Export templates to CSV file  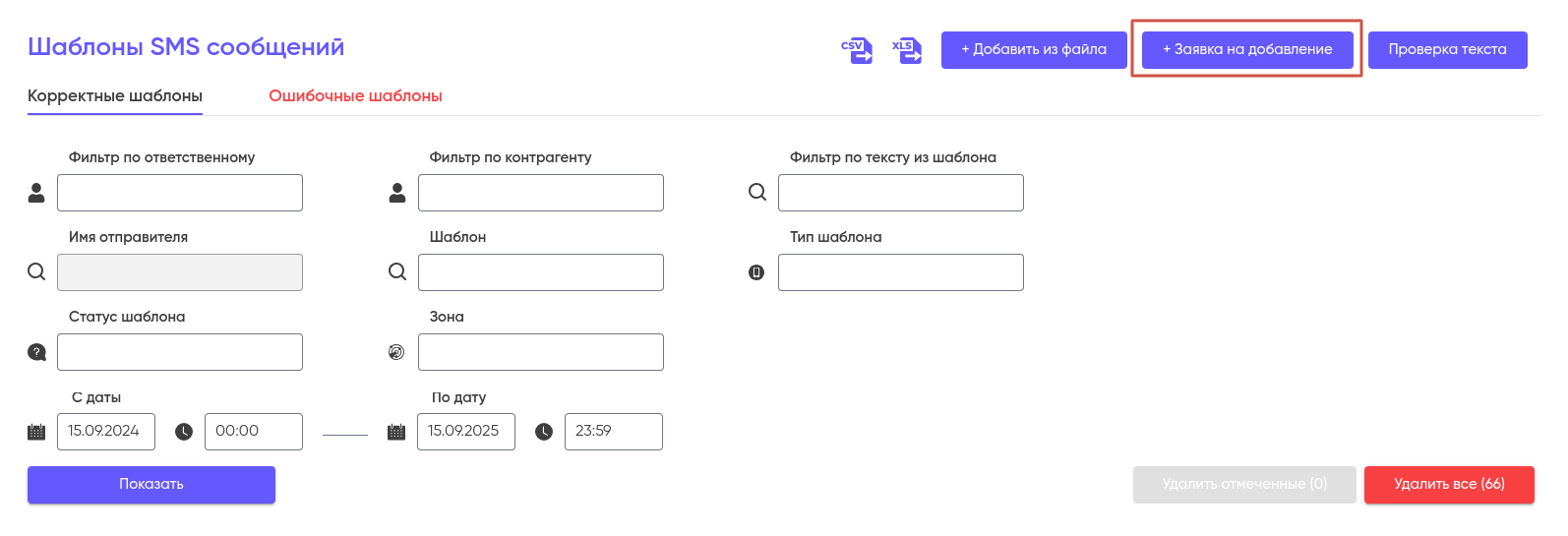click(x=857, y=50)
